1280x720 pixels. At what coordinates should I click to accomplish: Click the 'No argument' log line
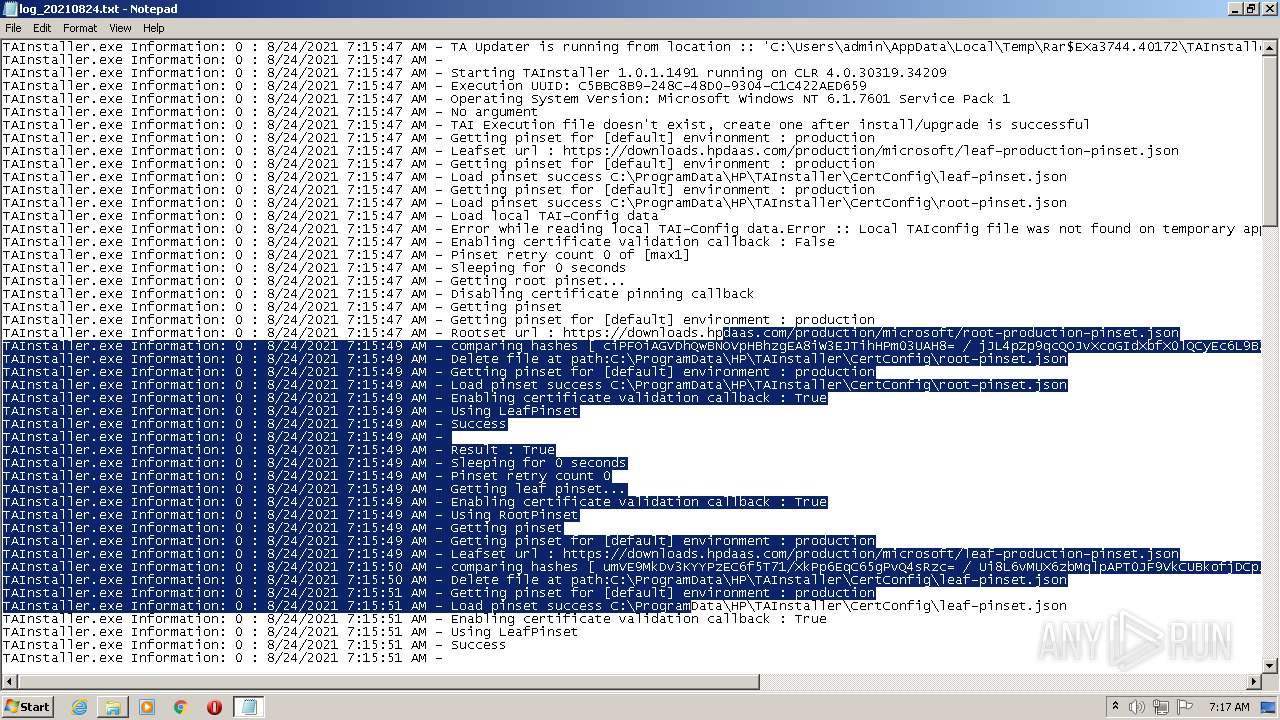click(270, 112)
